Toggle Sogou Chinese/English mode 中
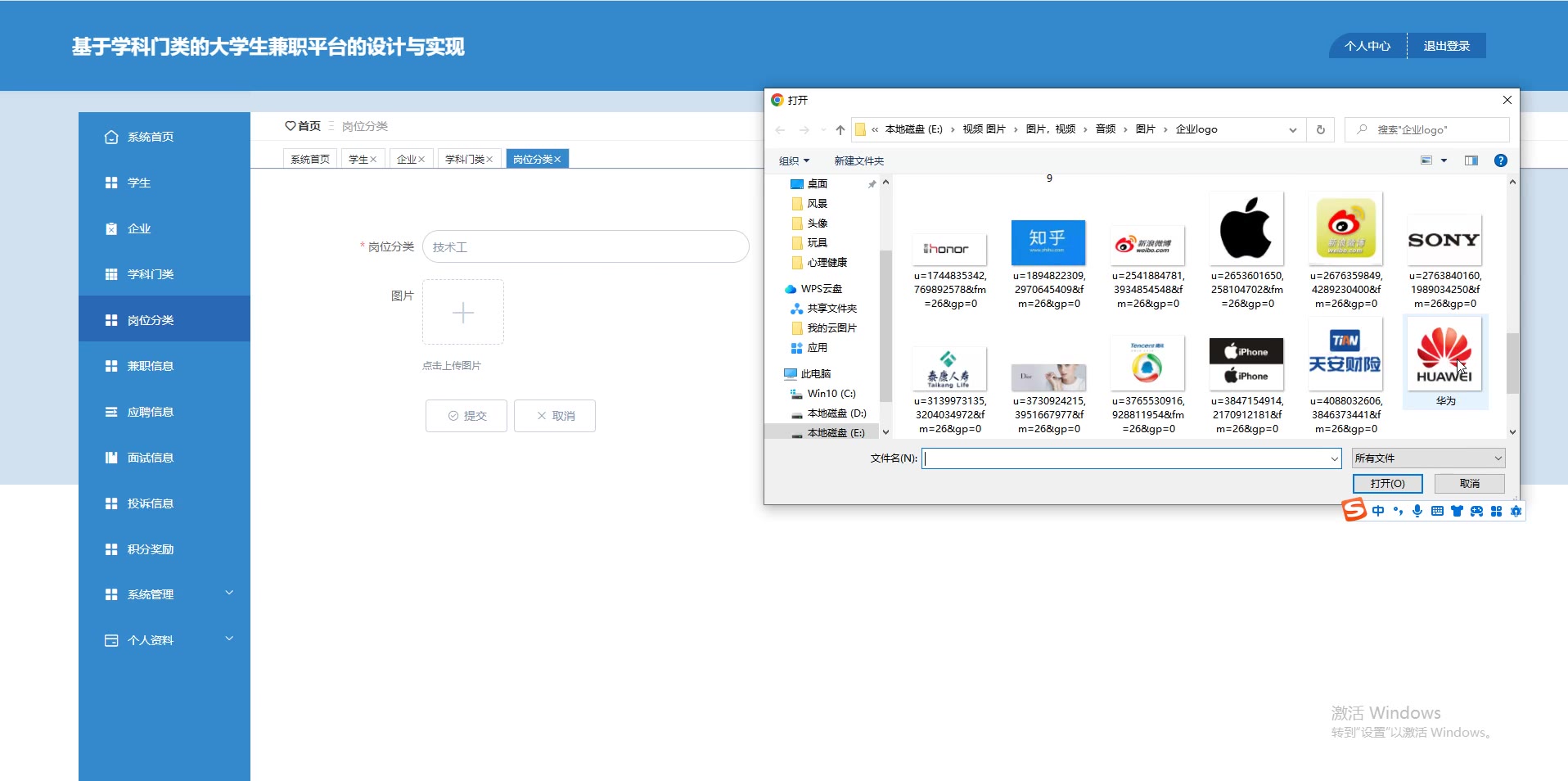 1378,511
